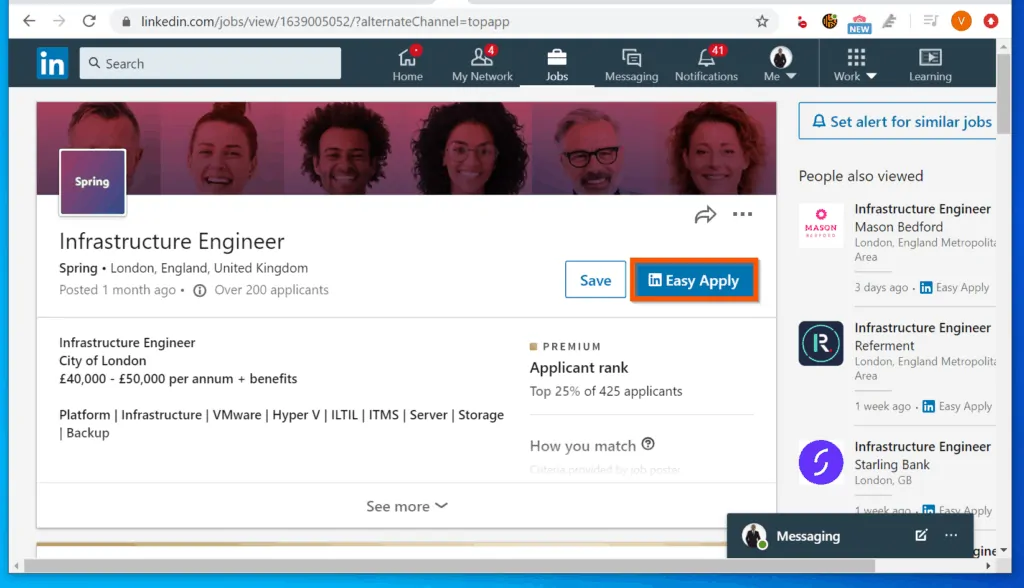Refresh the page in the browser
The height and width of the screenshot is (588, 1024).
tap(89, 20)
